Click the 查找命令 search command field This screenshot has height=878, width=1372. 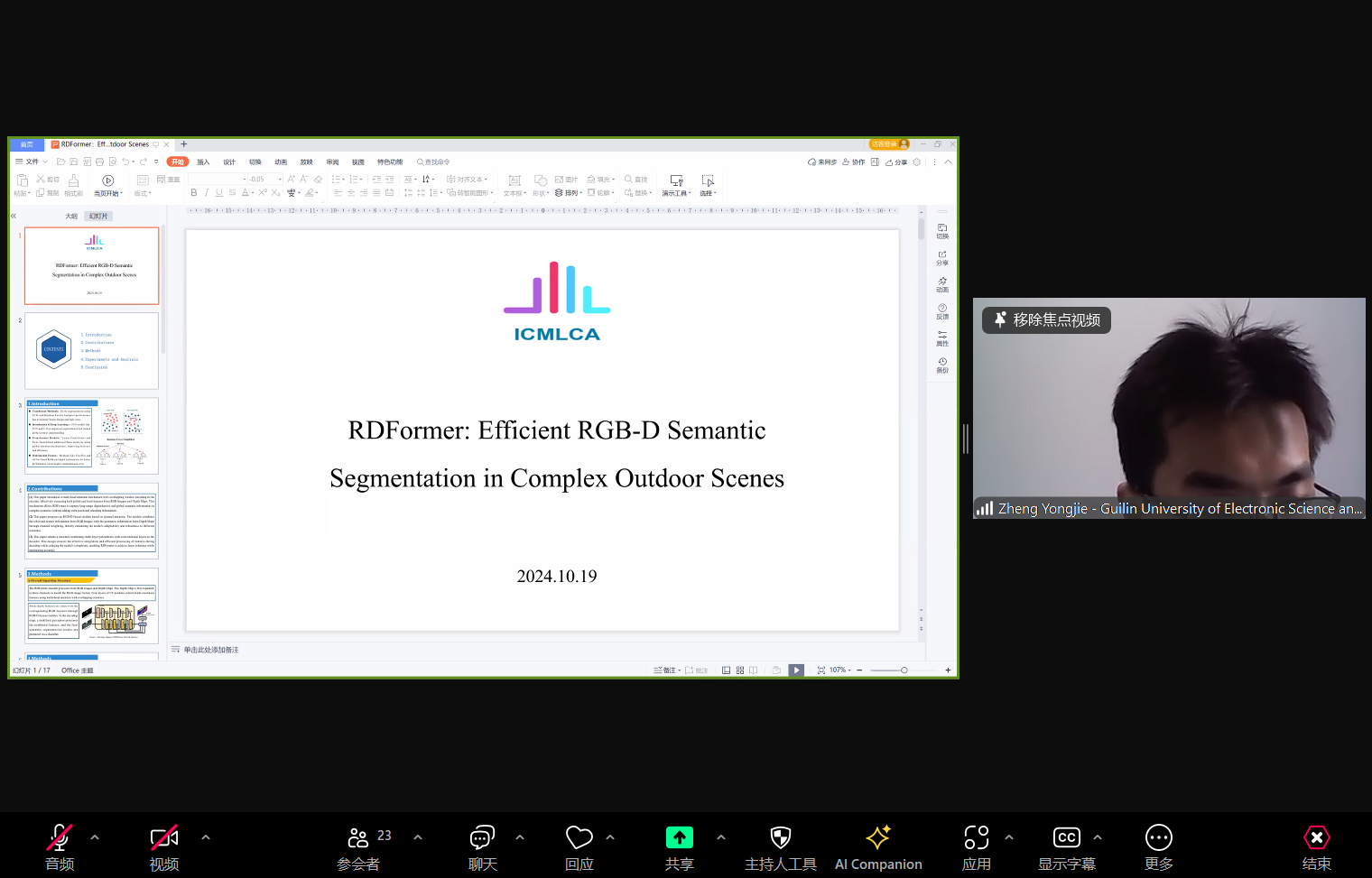[x=433, y=162]
